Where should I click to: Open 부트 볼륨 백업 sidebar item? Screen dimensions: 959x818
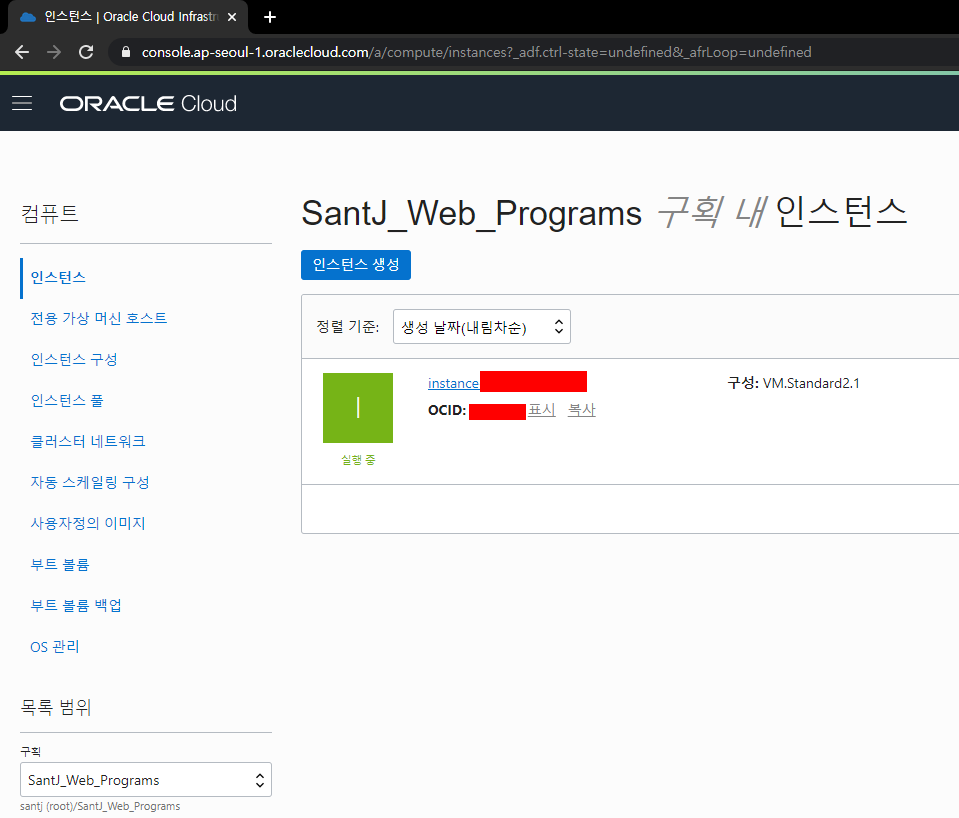coord(76,605)
